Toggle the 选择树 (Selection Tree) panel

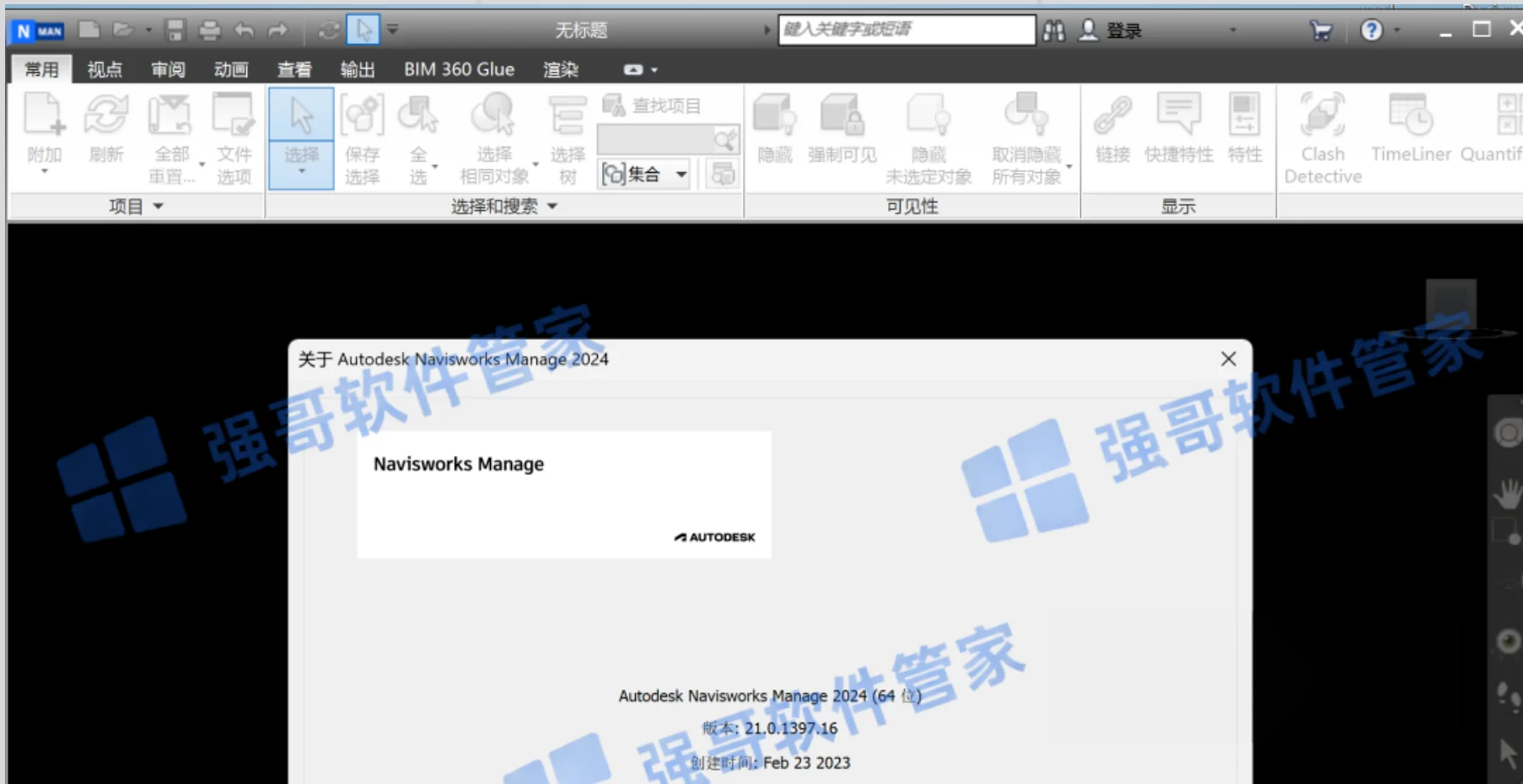coord(568,139)
